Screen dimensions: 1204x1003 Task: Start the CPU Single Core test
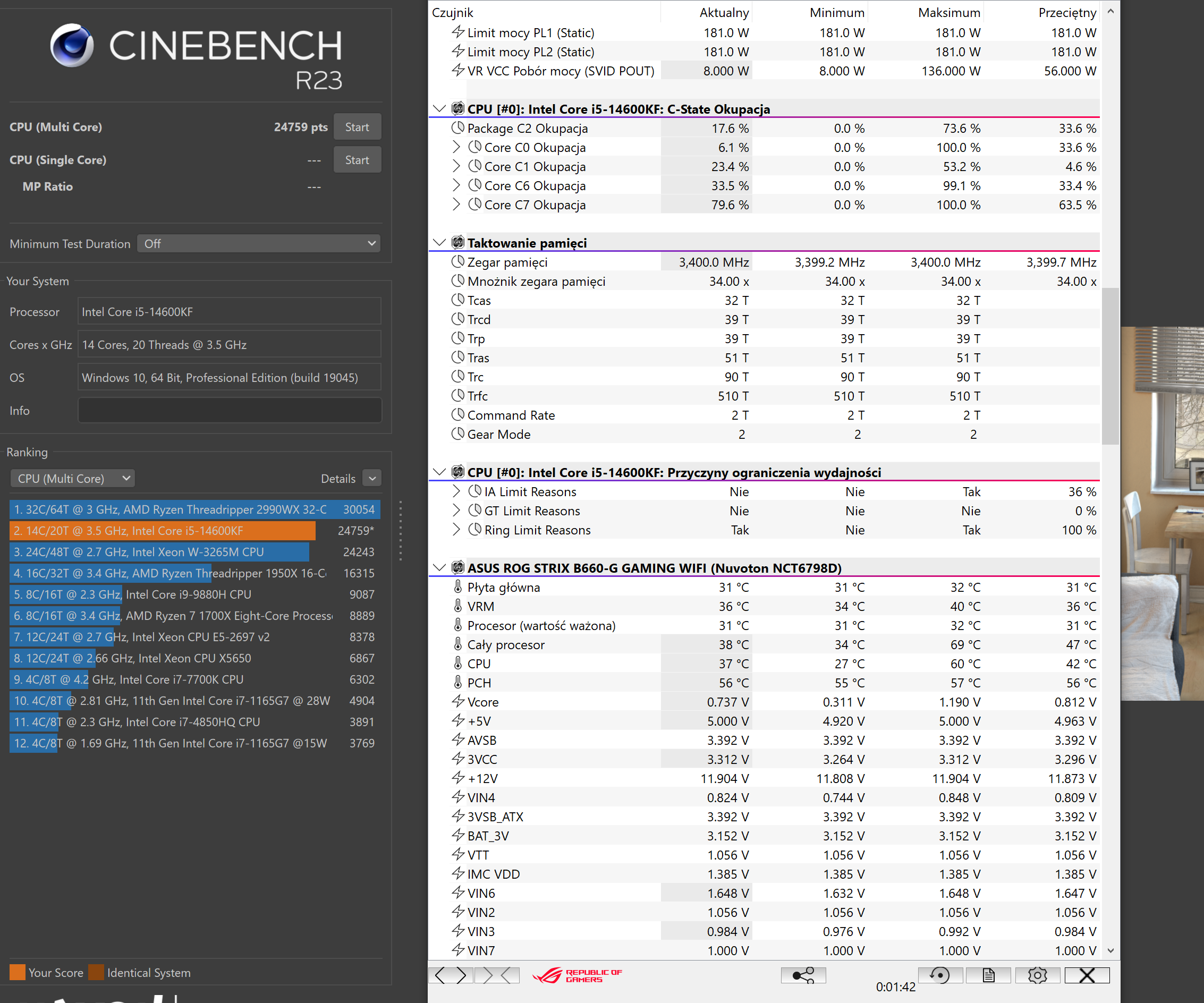pos(357,160)
